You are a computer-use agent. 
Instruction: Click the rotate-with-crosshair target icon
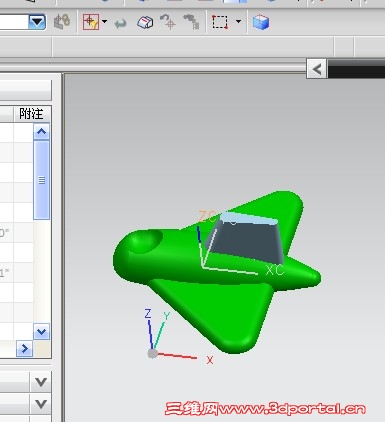168,22
